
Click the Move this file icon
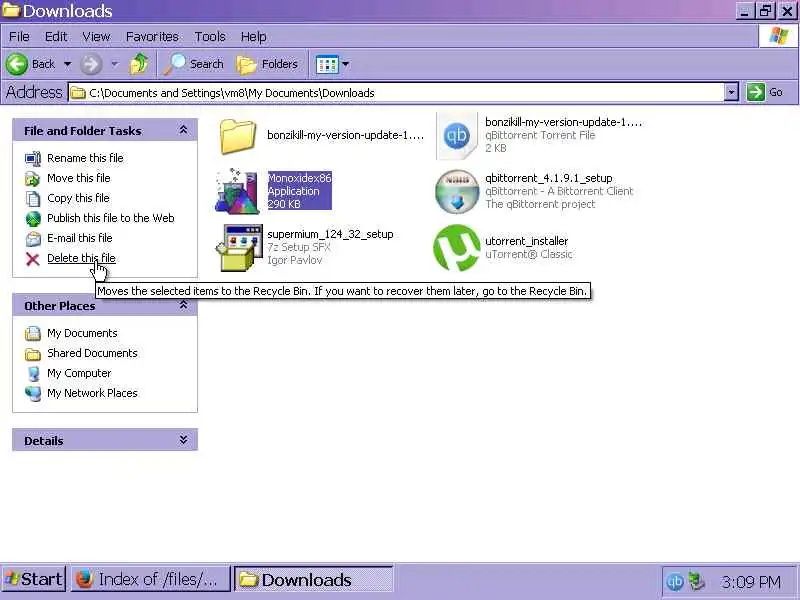pos(33,179)
